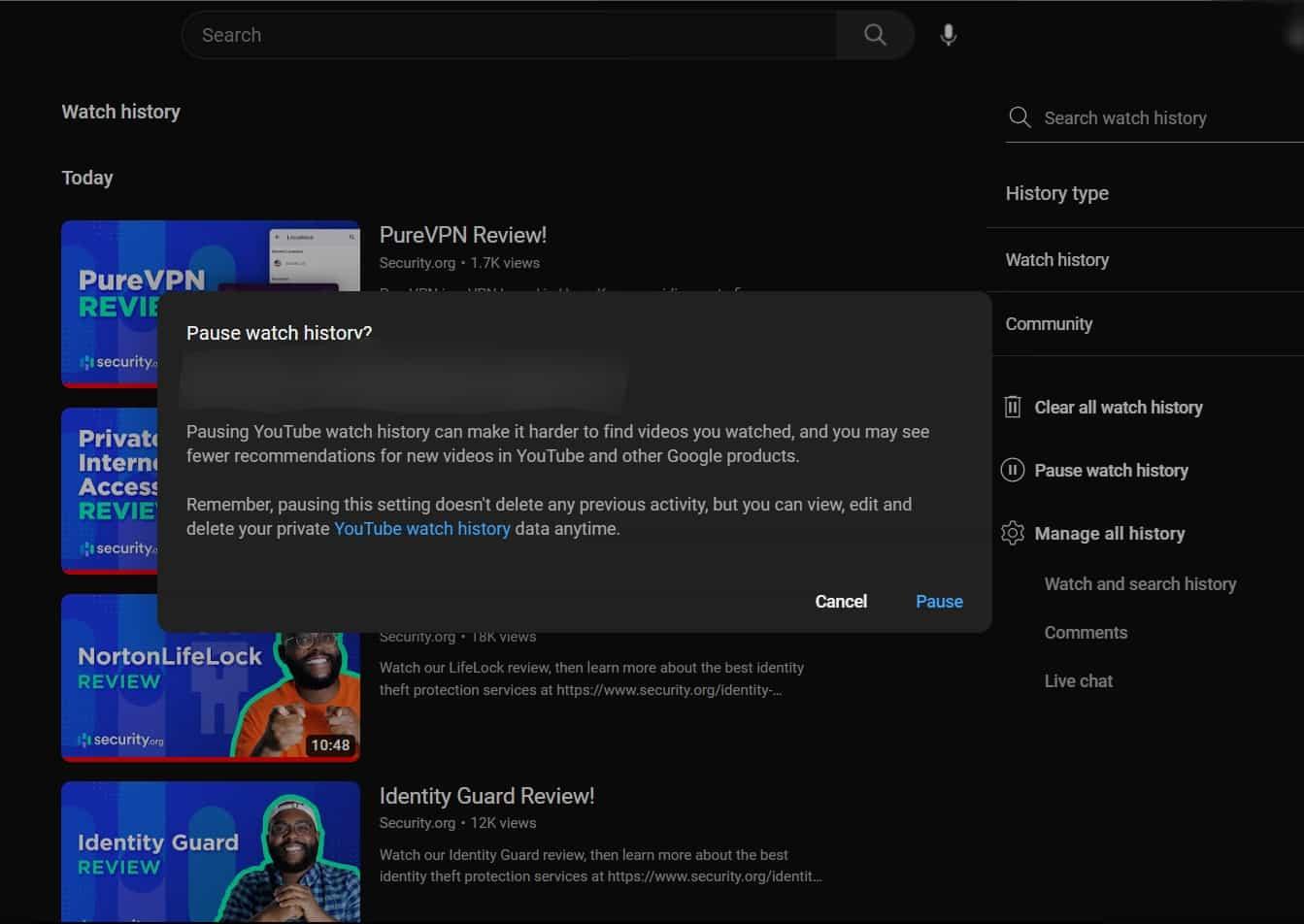Open the PureVPN Review! title
This screenshot has height=924, width=1304.
(x=463, y=235)
